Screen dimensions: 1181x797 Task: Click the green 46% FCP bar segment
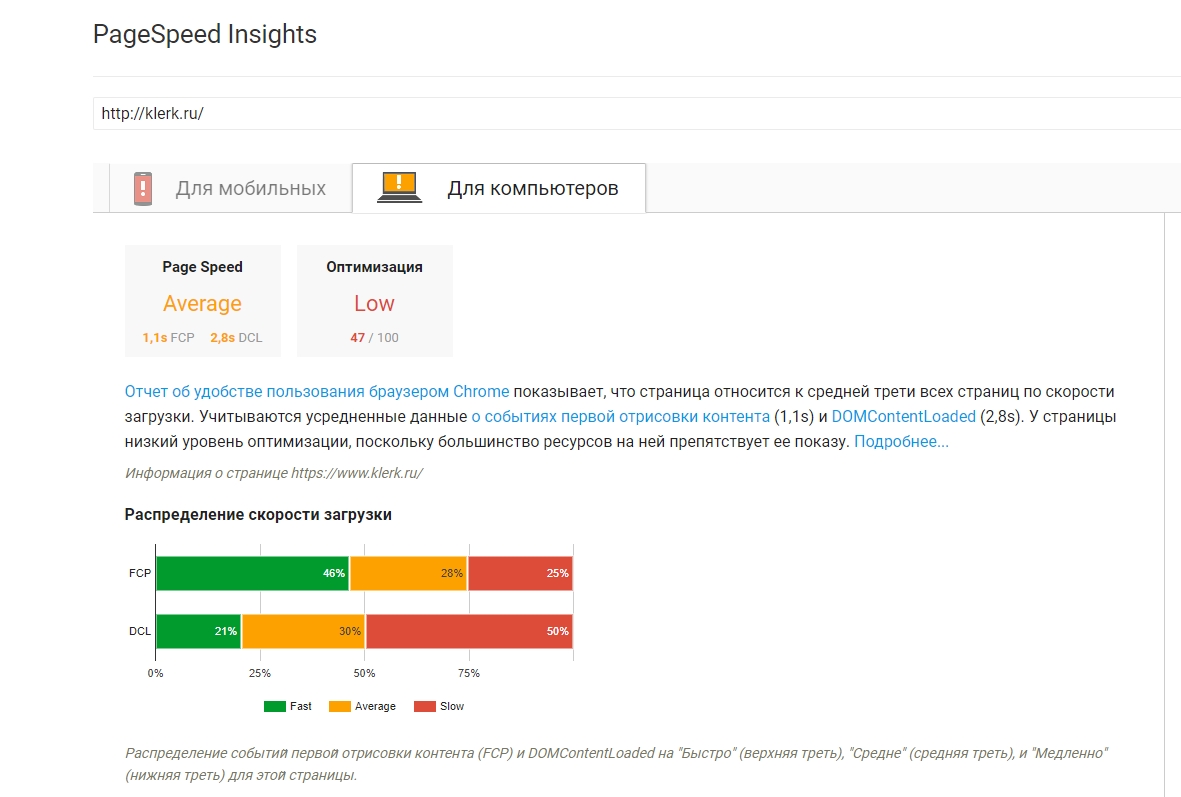click(252, 573)
